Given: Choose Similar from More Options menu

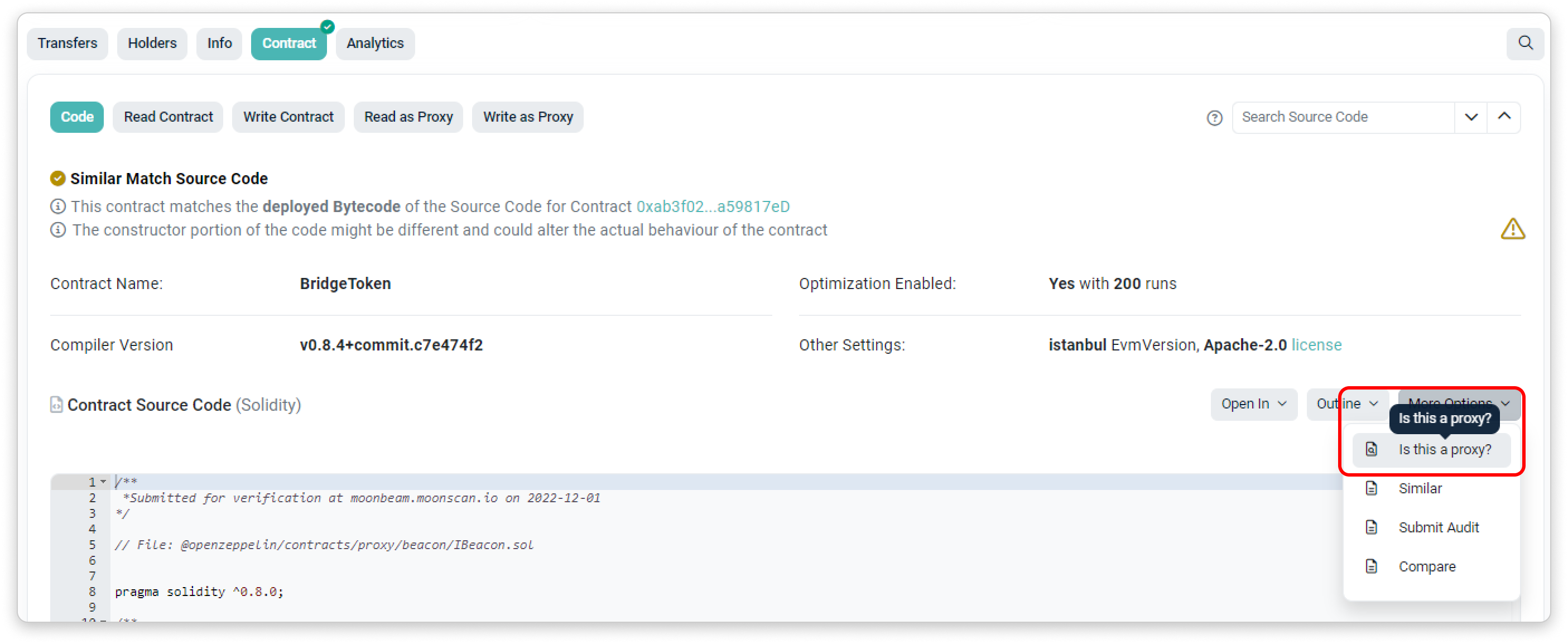Looking at the screenshot, I should 1420,488.
